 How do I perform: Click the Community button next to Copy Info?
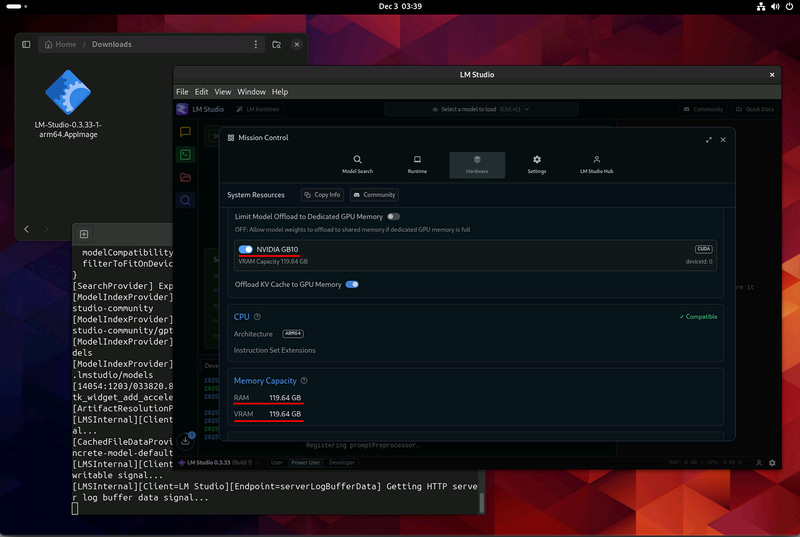(x=374, y=195)
